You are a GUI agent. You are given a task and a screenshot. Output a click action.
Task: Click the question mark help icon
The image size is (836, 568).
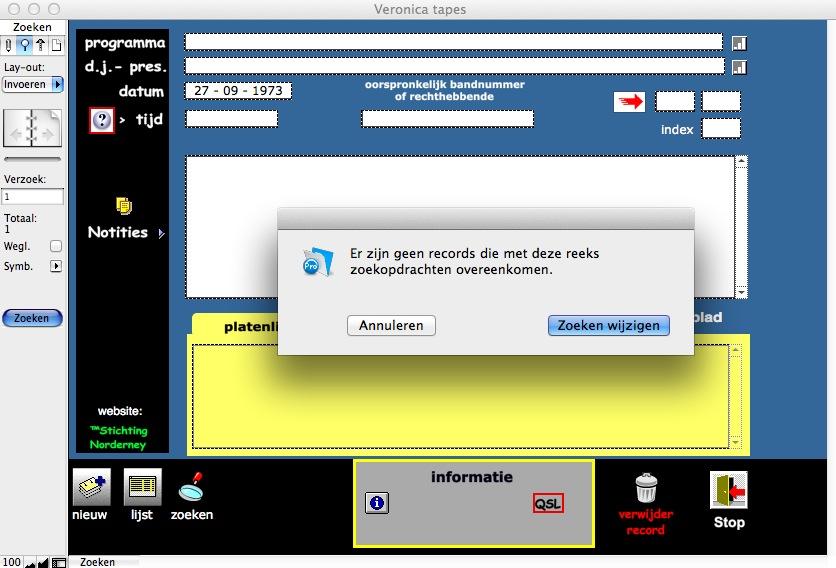102,121
